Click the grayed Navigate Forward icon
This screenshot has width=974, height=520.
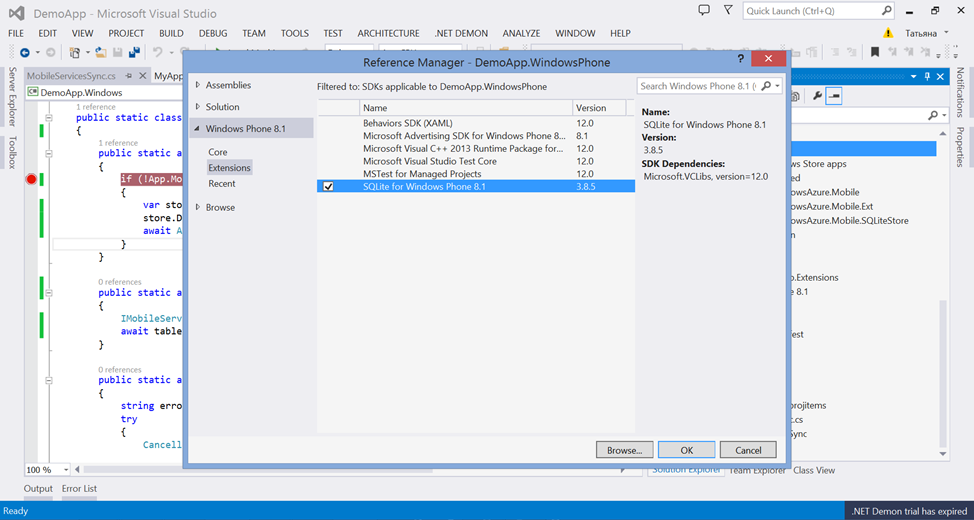click(50, 53)
